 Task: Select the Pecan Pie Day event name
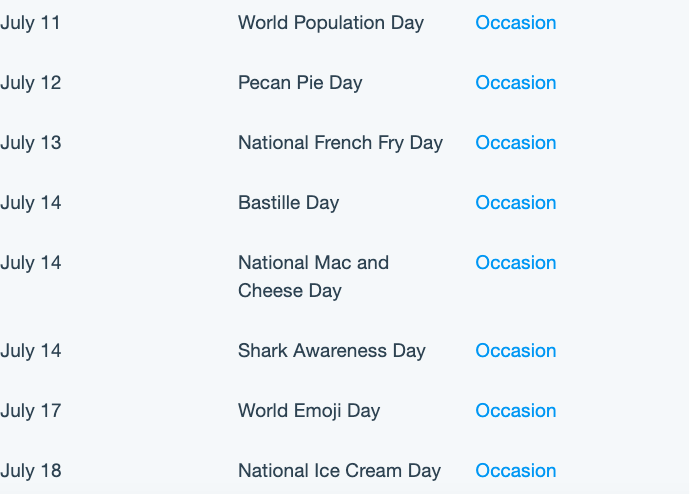(x=300, y=83)
